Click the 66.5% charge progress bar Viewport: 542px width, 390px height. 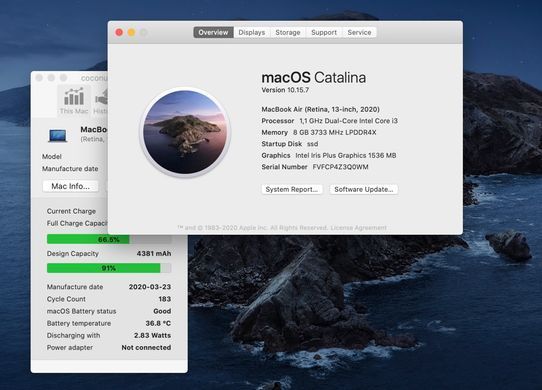tap(109, 239)
